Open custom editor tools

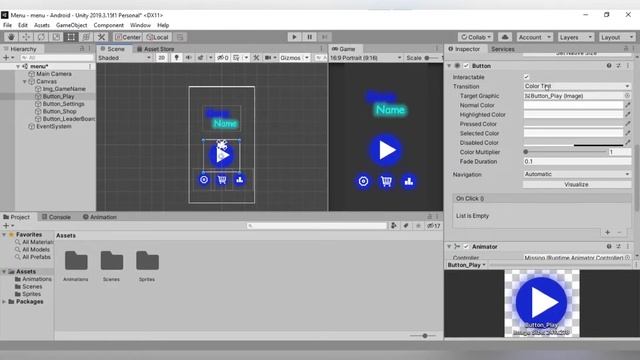[101, 37]
